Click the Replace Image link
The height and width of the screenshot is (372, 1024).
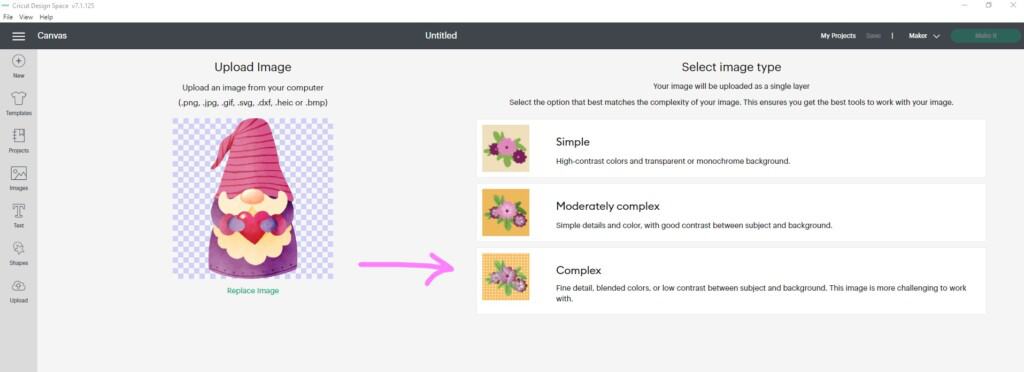click(x=253, y=290)
